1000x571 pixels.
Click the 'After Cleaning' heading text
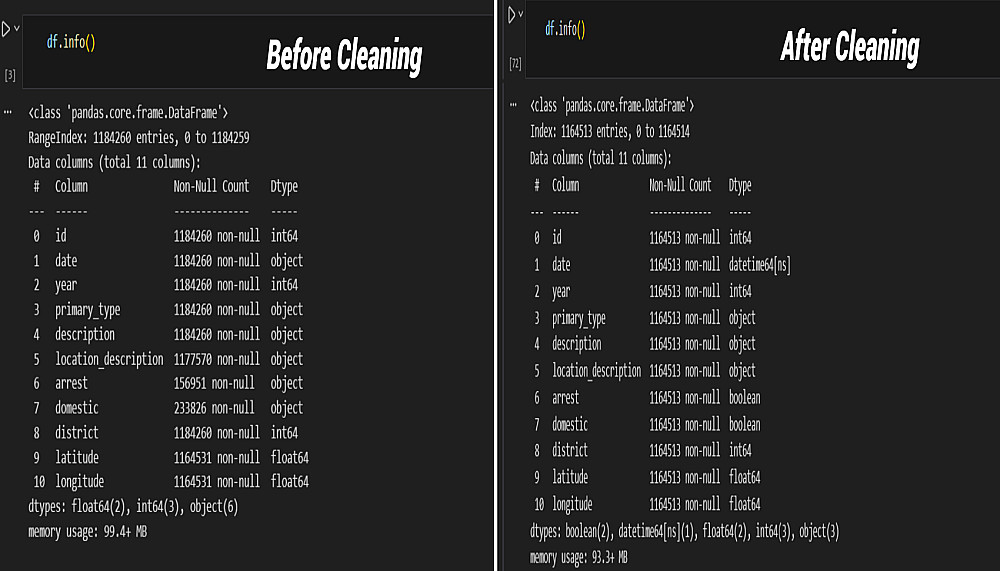point(849,46)
